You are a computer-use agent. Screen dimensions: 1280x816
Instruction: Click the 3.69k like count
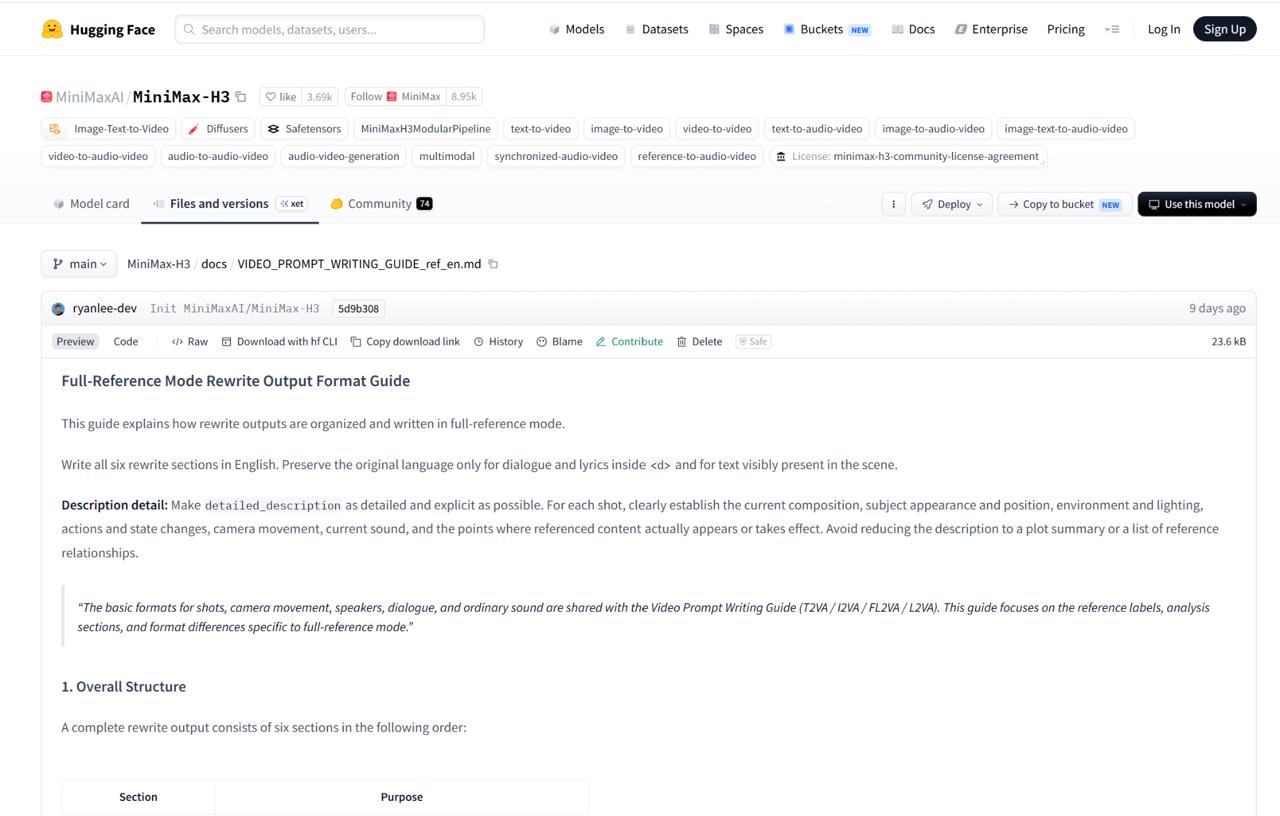320,97
